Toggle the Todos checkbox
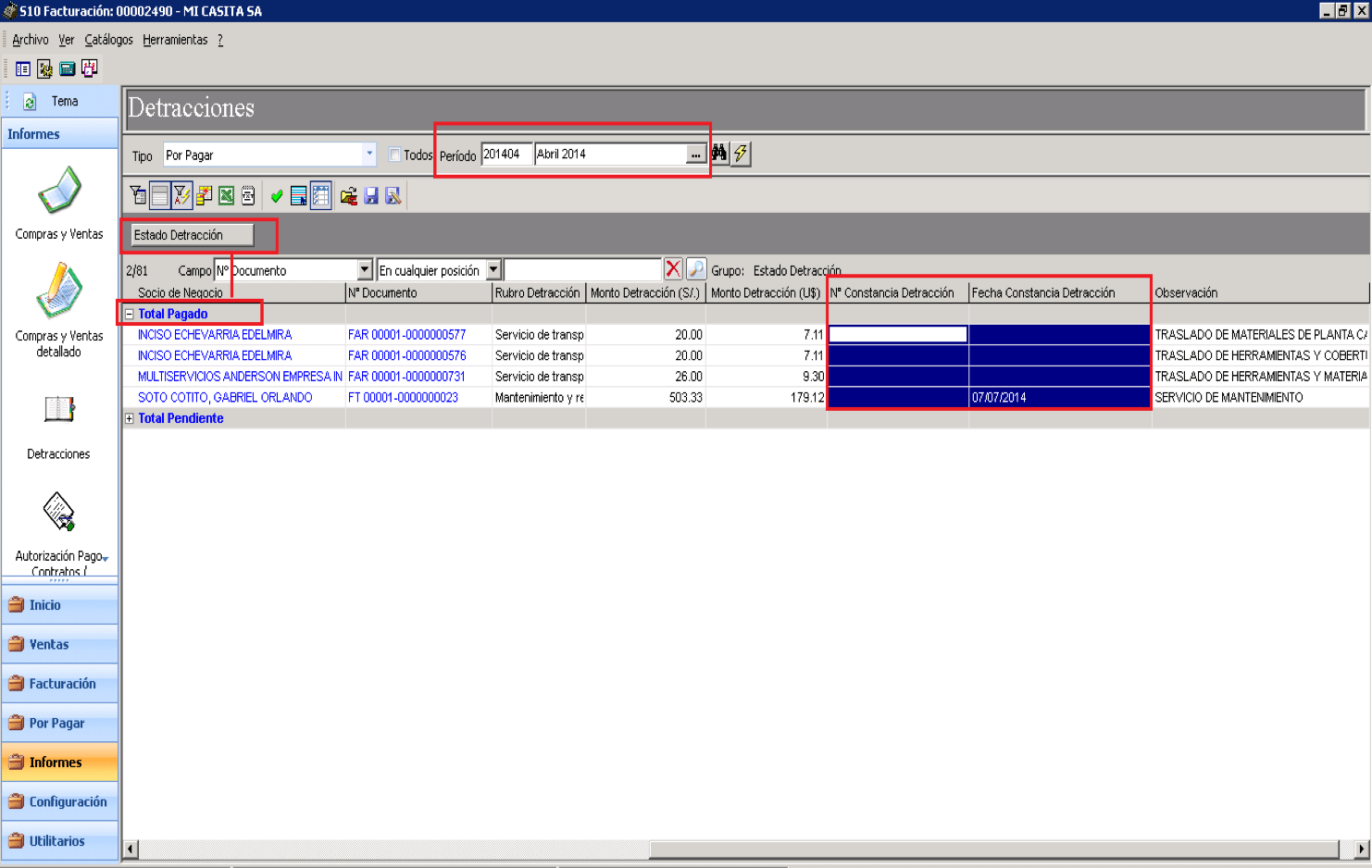 [394, 155]
